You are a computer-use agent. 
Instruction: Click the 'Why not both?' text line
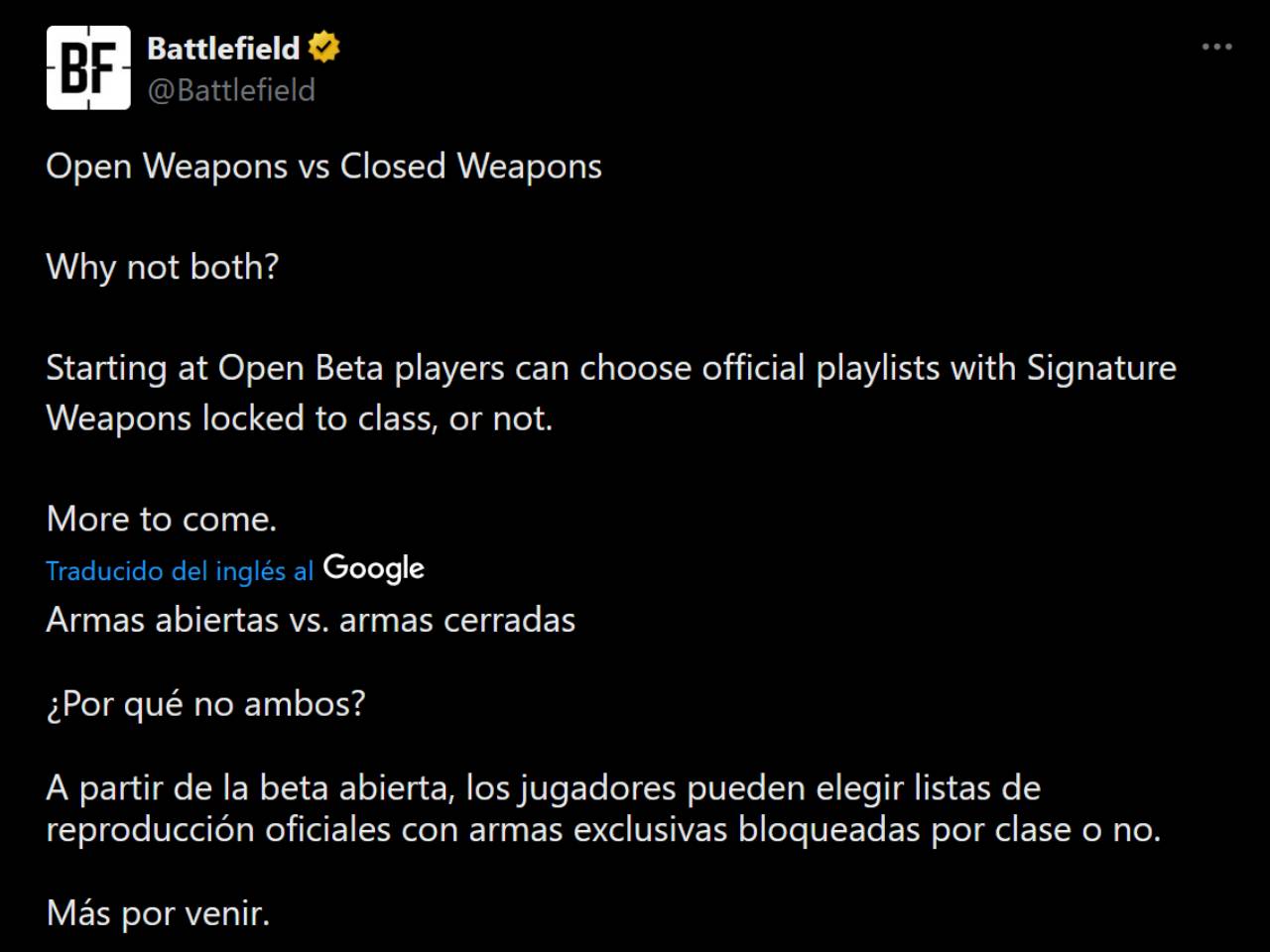(x=163, y=267)
